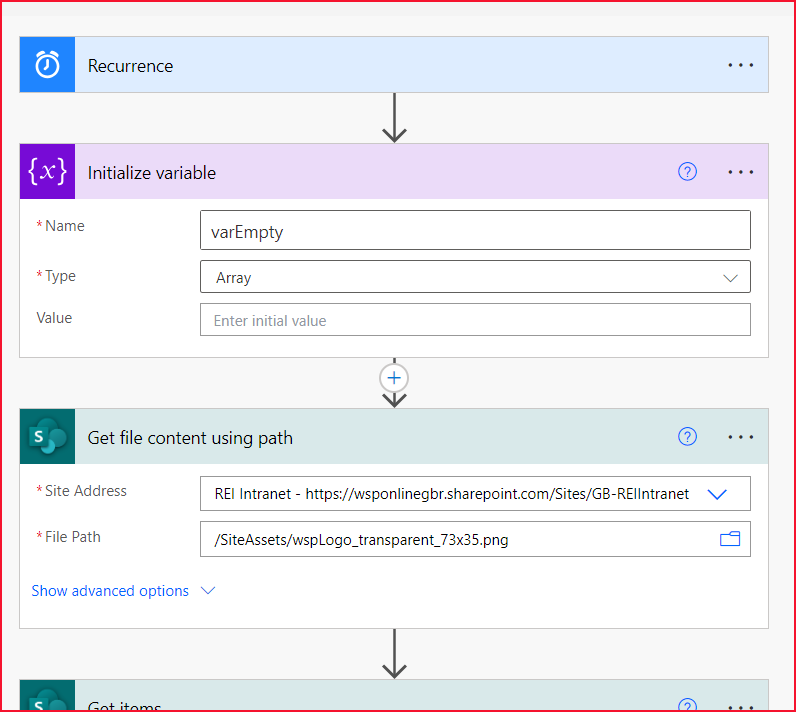Show advanced options link
Image resolution: width=796 pixels, height=712 pixels.
[110, 591]
